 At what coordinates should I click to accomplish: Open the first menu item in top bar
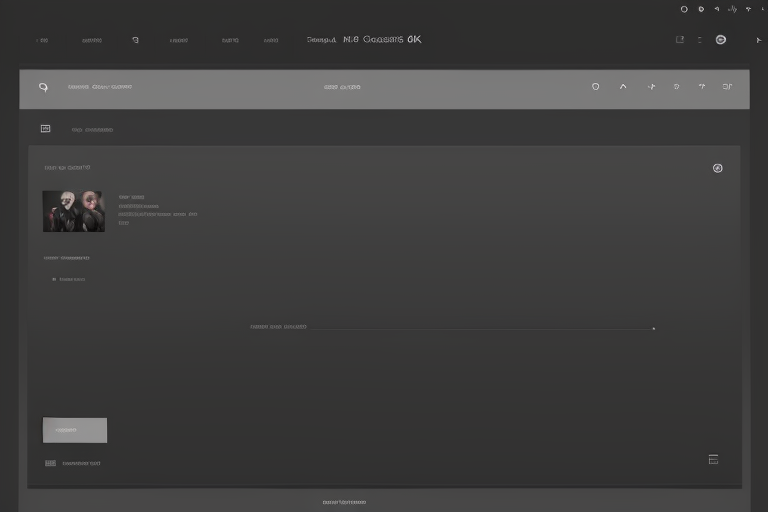(42, 41)
